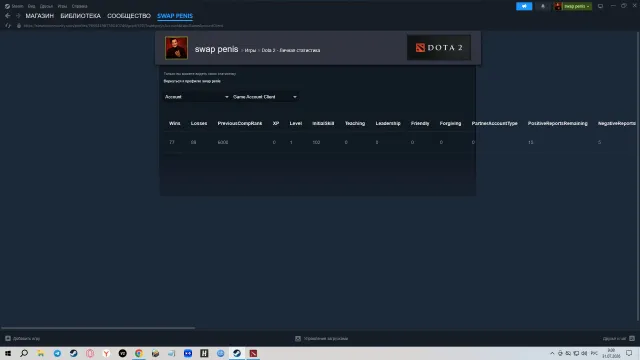Image resolution: width=640 pixels, height=360 pixels.
Task: Click the return to profile link
Action: (x=192, y=81)
